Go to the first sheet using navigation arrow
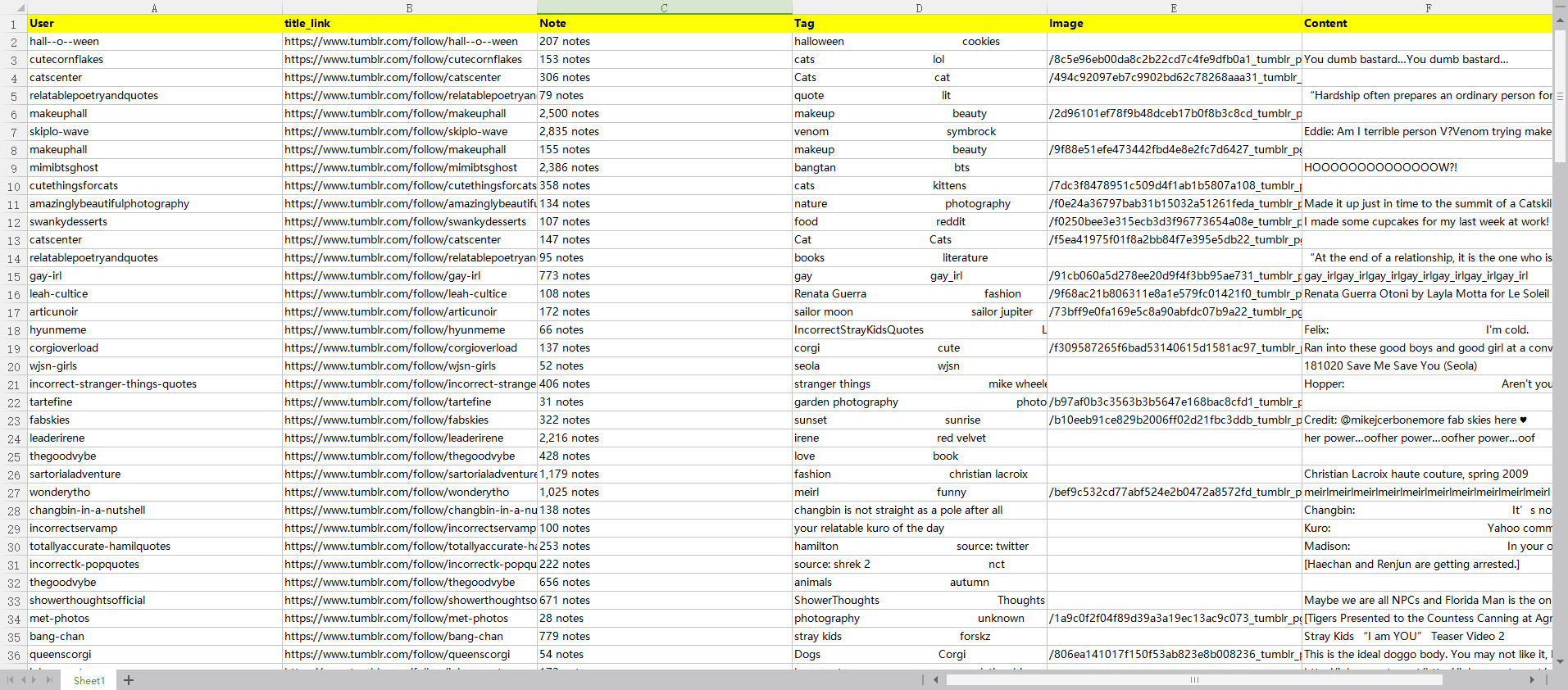Viewport: 1568px width, 690px height. [x=10, y=680]
